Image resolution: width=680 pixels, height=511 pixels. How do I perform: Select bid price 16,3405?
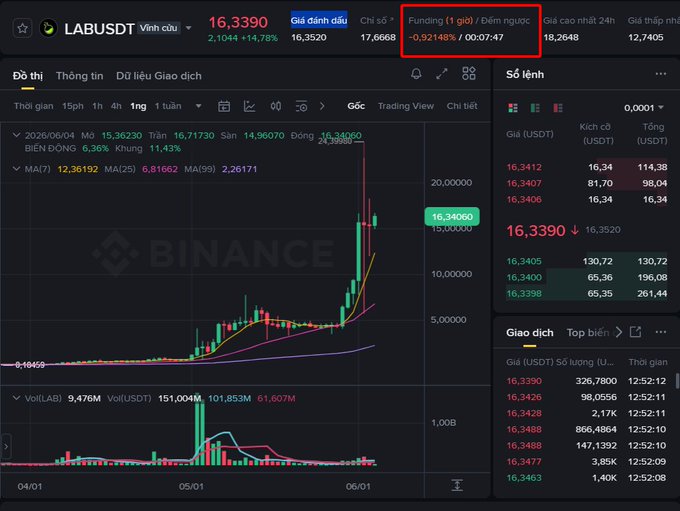[524, 261]
